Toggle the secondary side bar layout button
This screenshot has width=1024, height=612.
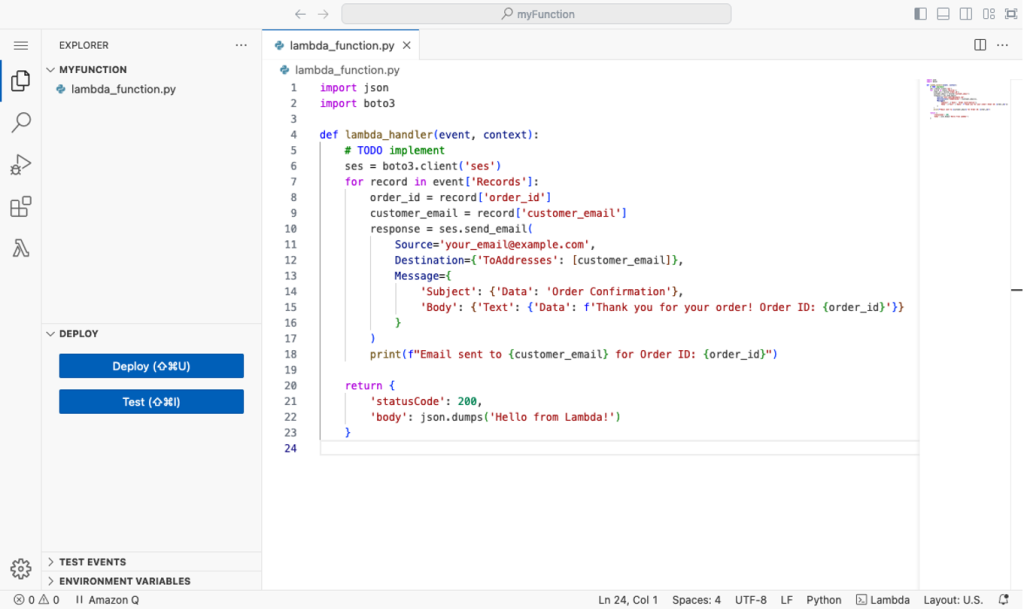coord(966,14)
